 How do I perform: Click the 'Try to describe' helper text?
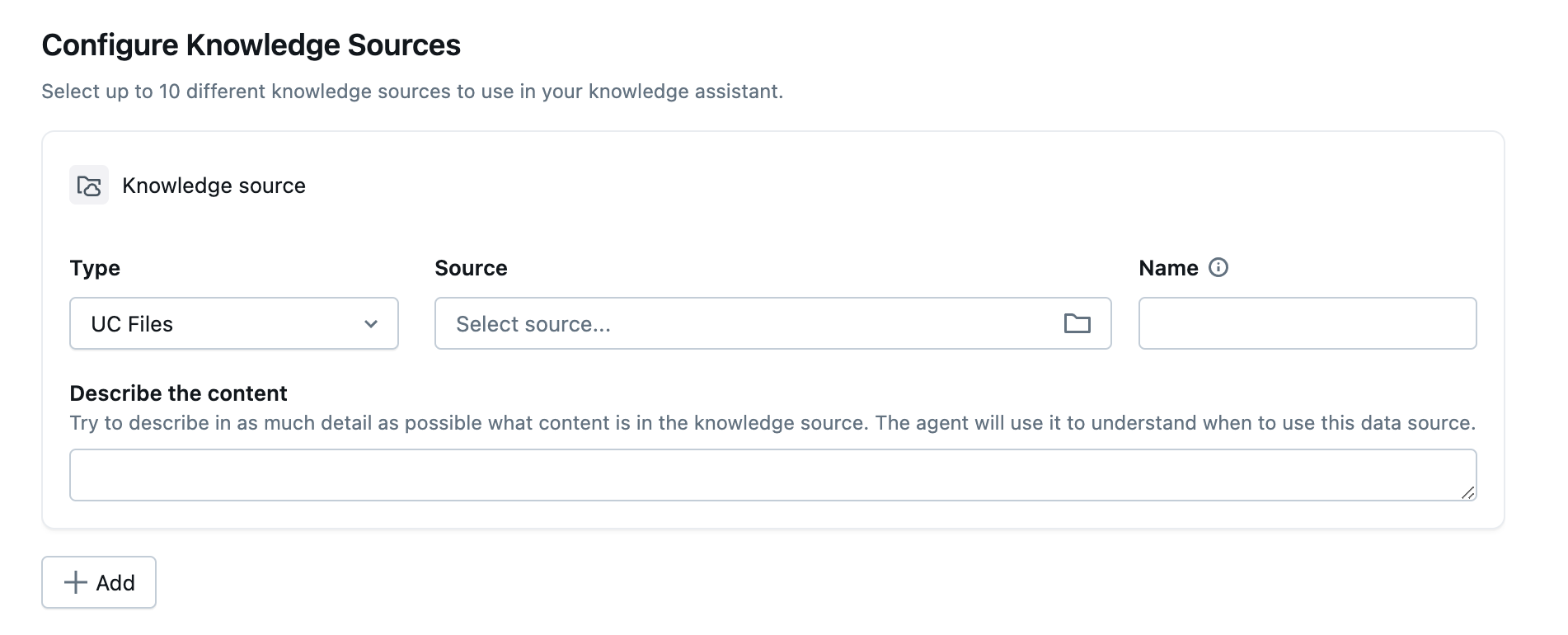click(772, 423)
